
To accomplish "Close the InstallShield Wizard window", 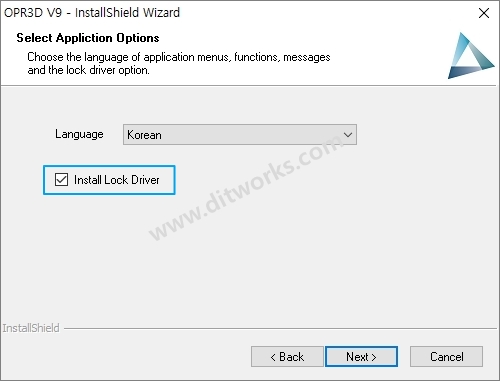I will pos(484,13).
